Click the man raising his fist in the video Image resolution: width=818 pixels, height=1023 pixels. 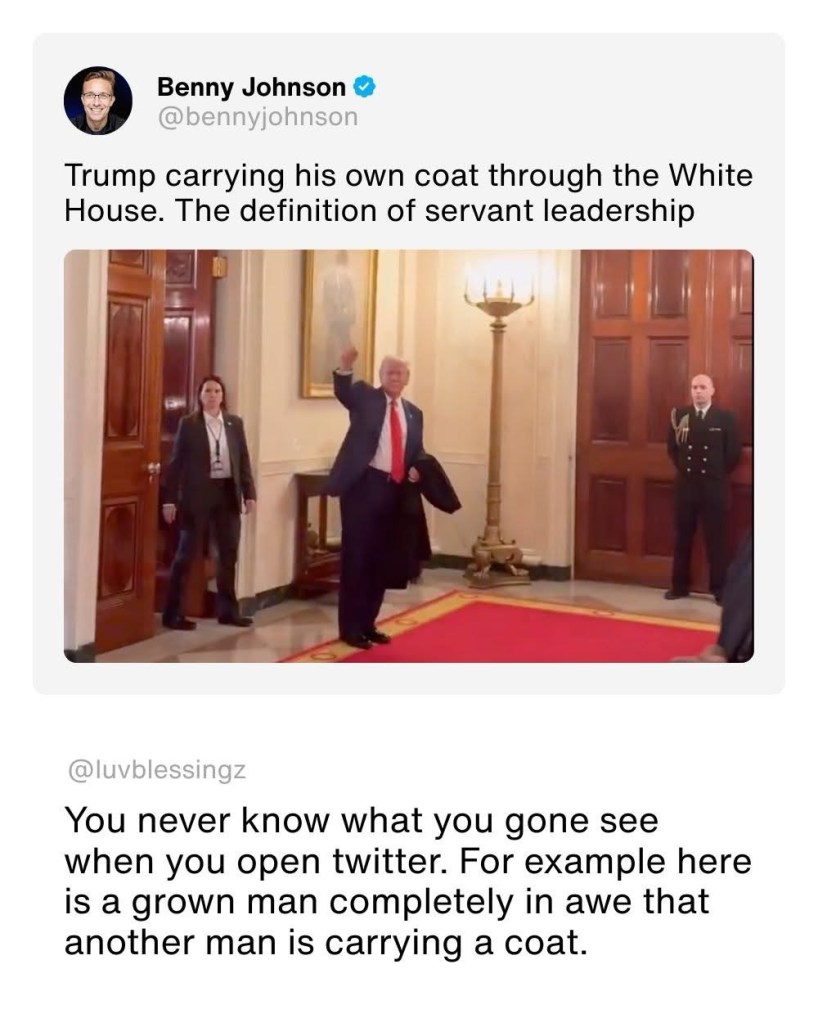point(375,496)
